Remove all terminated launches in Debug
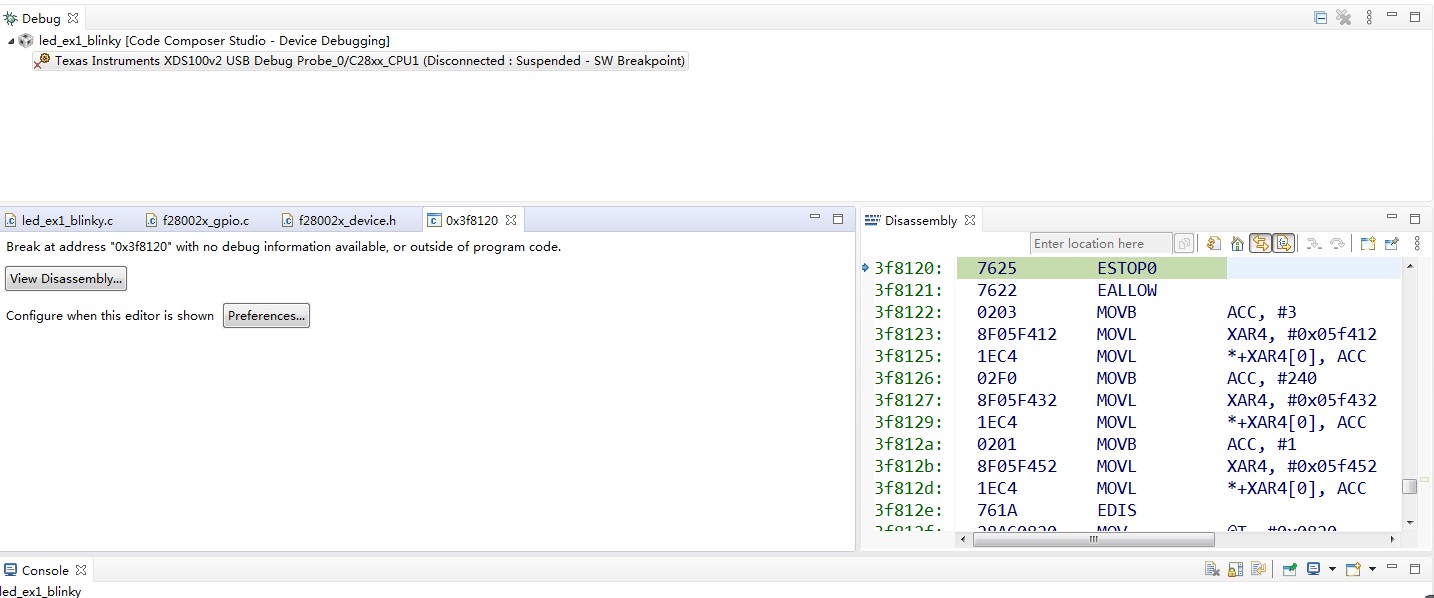Screen dimensions: 1434x598 (1344, 18)
